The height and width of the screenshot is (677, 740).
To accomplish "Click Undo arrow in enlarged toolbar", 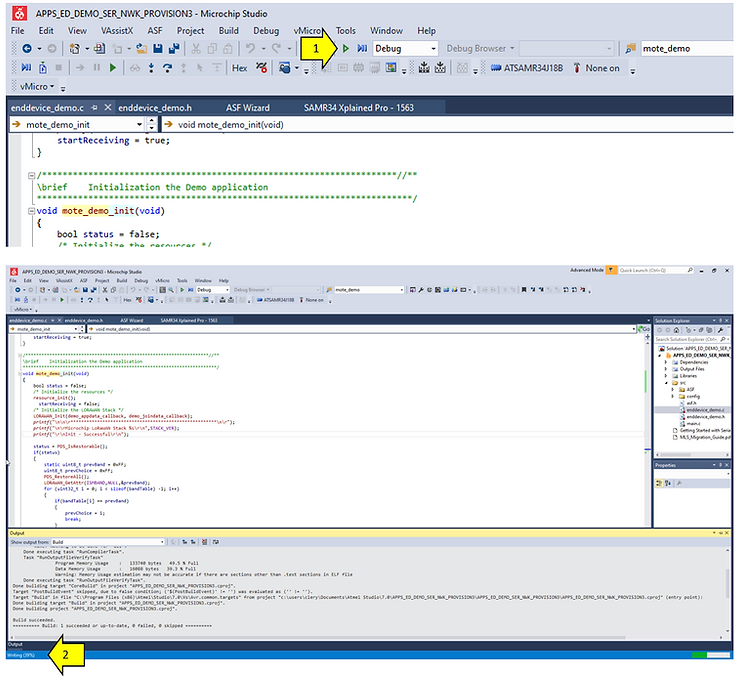I will coord(251,48).
